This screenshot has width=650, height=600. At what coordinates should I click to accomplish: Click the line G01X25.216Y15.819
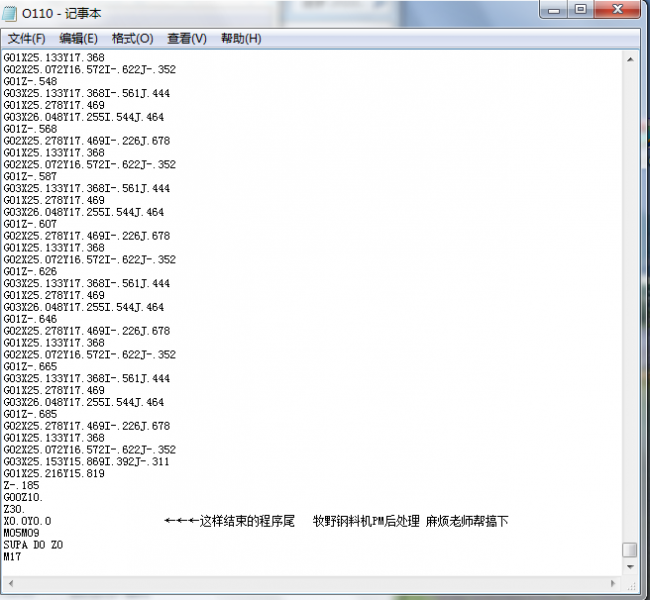54,474
